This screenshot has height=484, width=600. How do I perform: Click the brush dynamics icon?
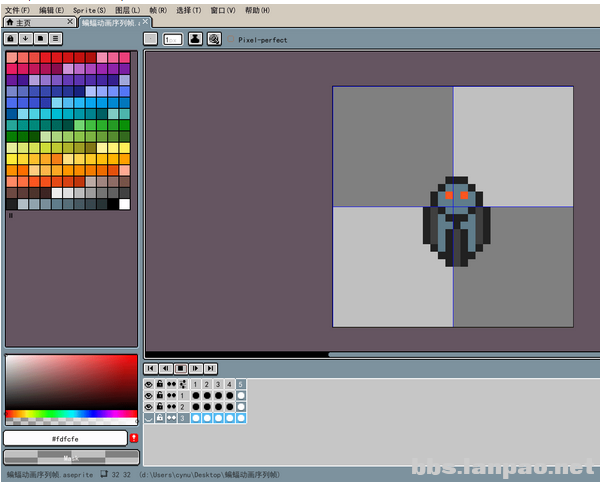214,39
